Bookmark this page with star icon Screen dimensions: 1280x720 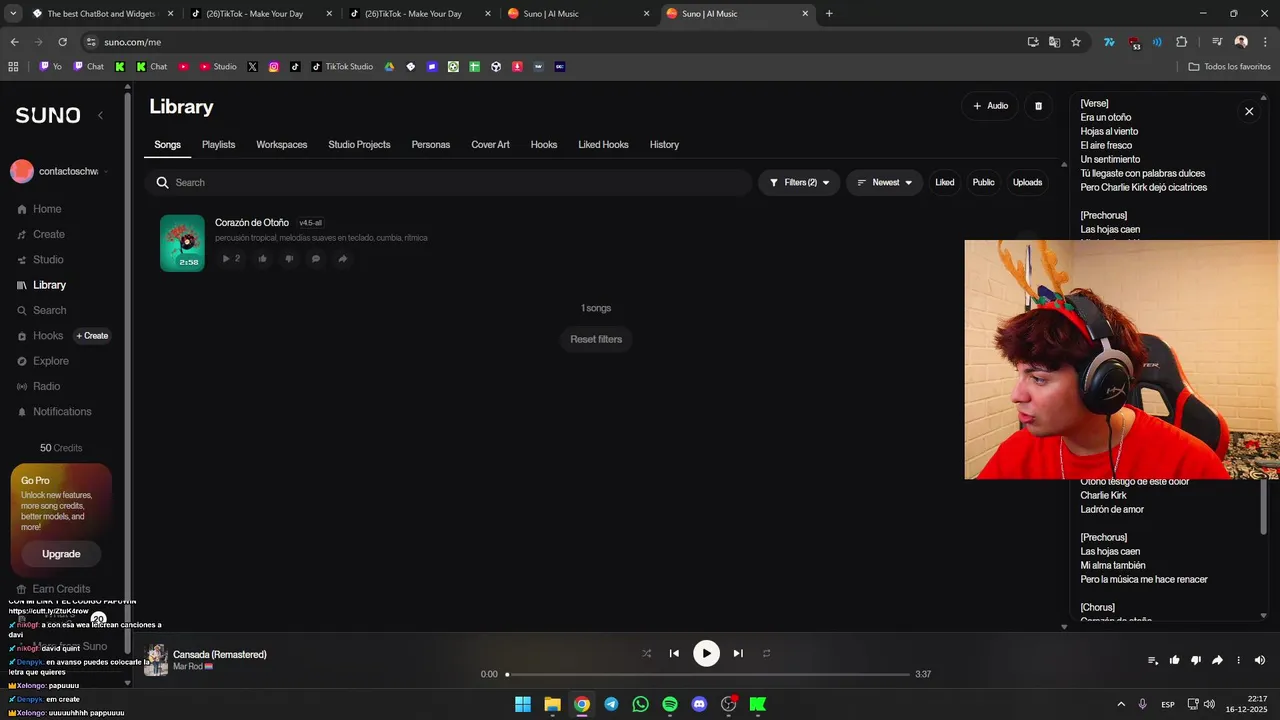1076,42
